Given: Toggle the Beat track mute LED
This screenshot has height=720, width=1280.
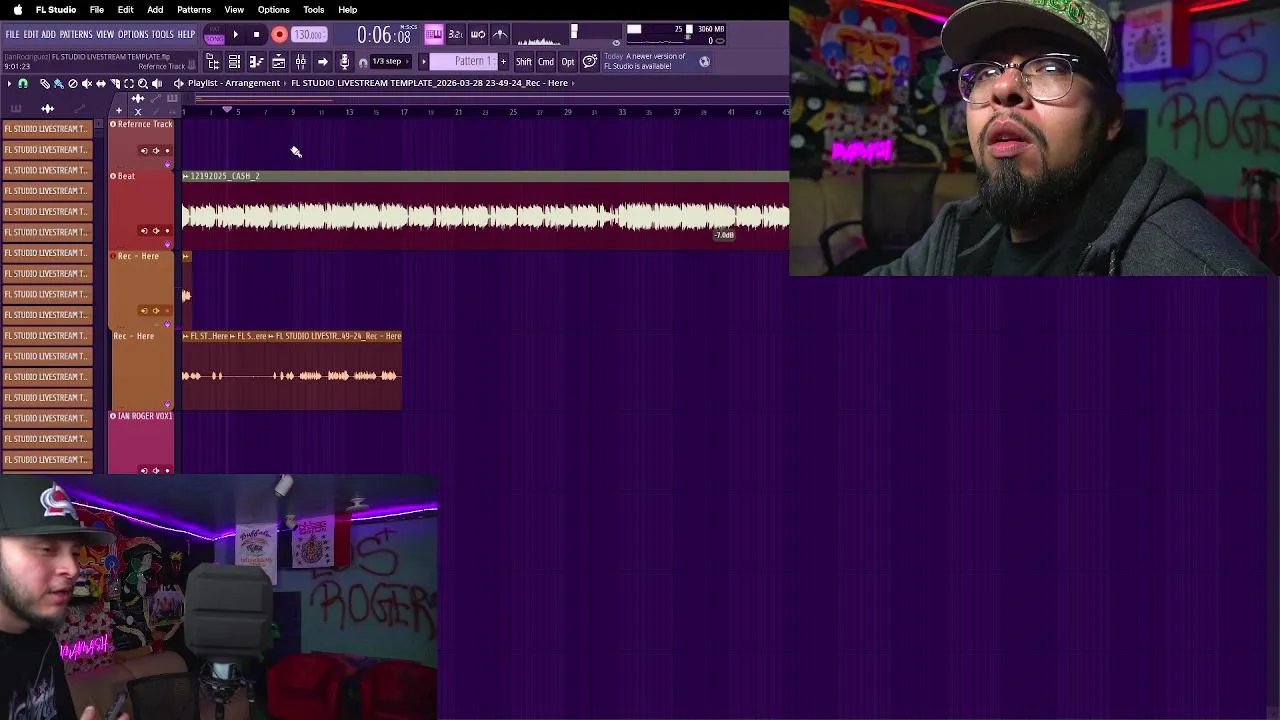Looking at the screenshot, I should tap(113, 176).
